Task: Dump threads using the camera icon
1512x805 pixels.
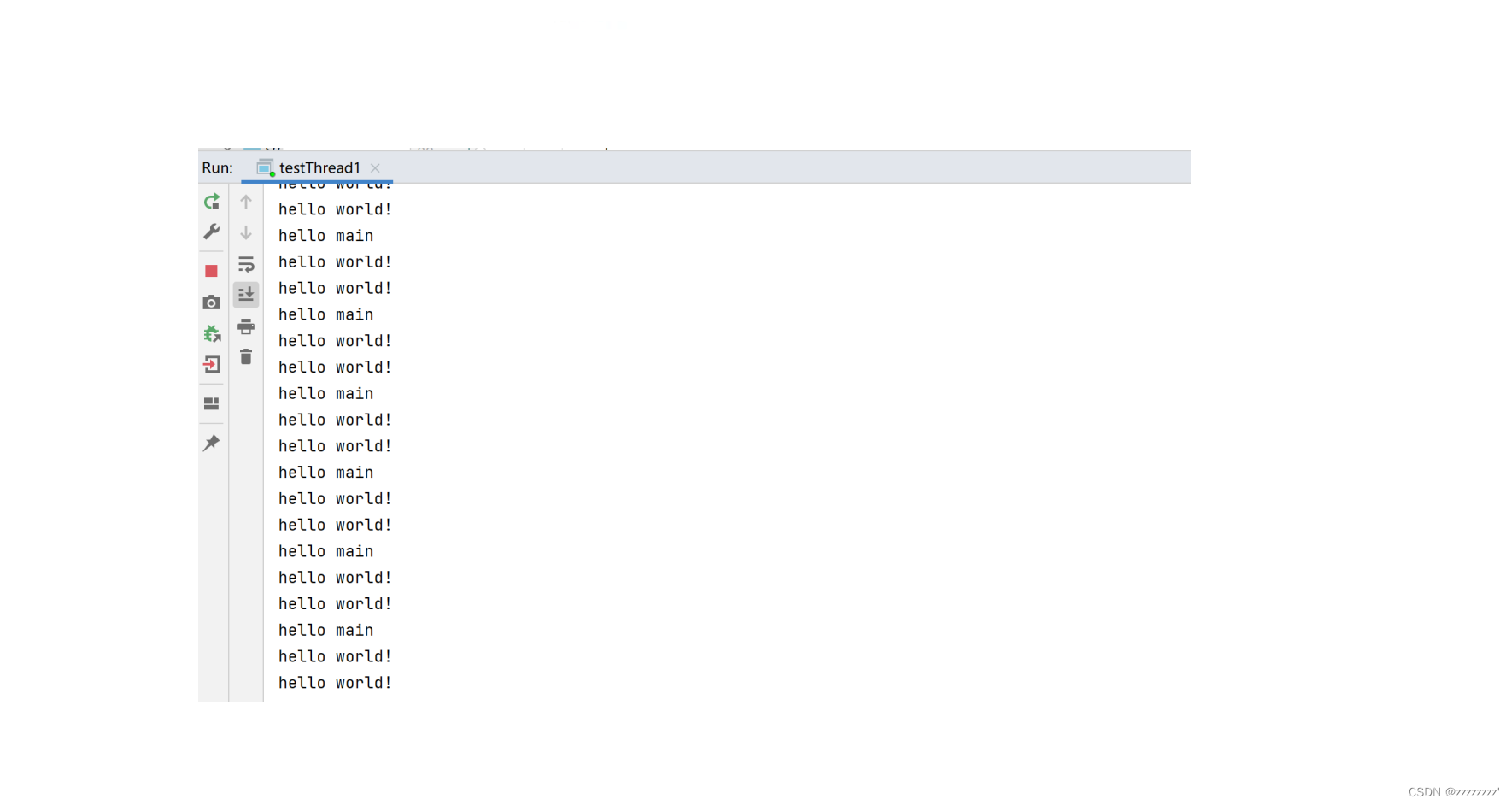Action: point(212,303)
